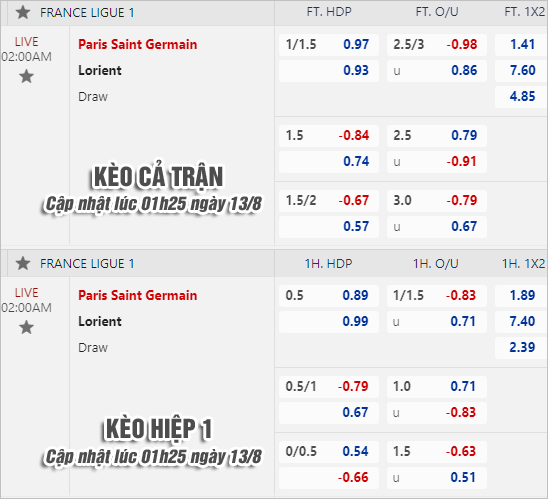
Task: Pick Lorient FT handicap odds 0.93
Action: tap(329, 71)
